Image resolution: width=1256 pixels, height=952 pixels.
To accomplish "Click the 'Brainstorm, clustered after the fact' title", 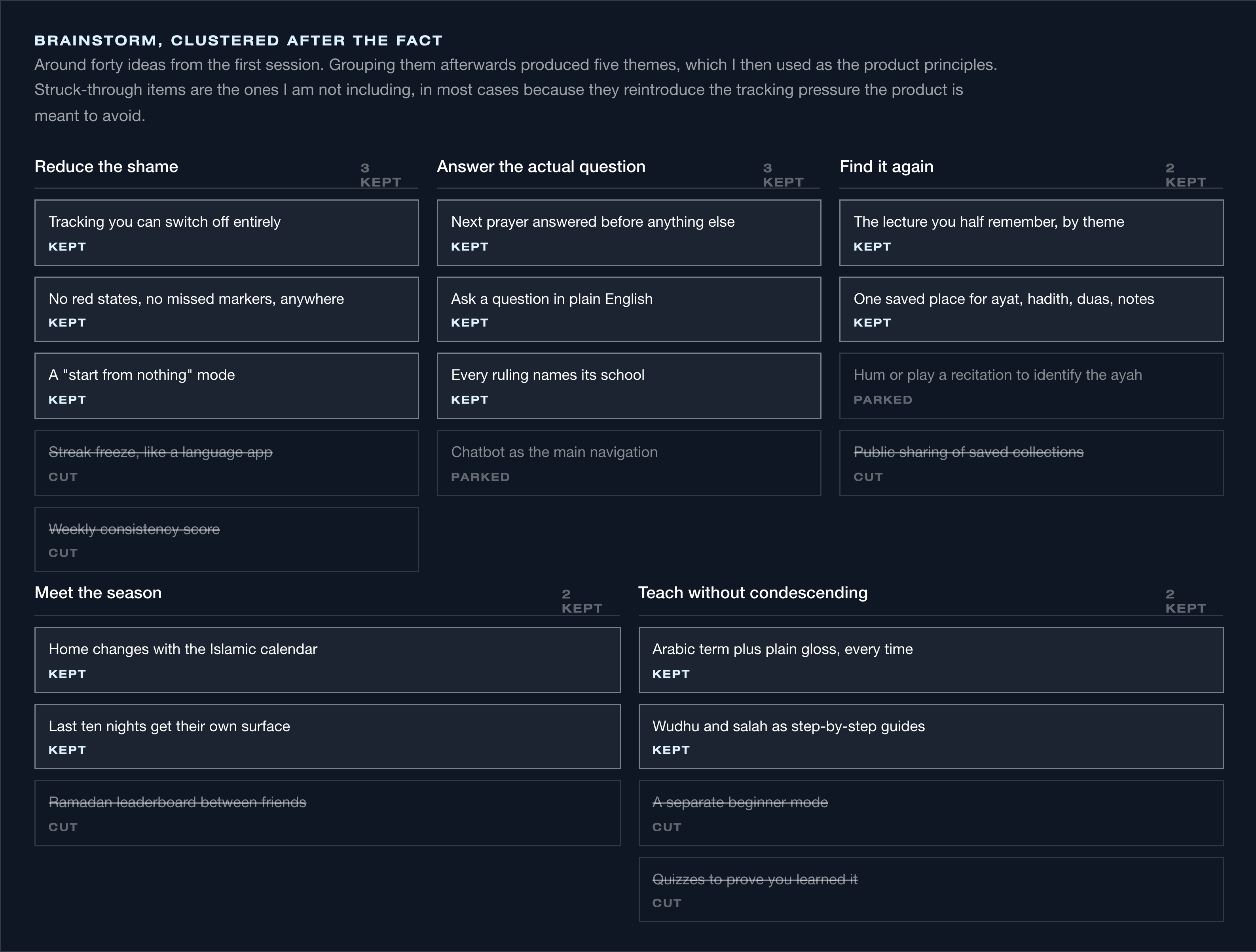I will (239, 40).
